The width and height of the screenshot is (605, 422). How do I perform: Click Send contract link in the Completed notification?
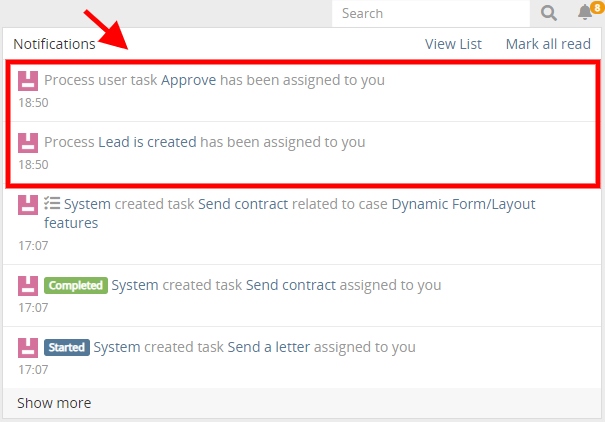coord(291,285)
